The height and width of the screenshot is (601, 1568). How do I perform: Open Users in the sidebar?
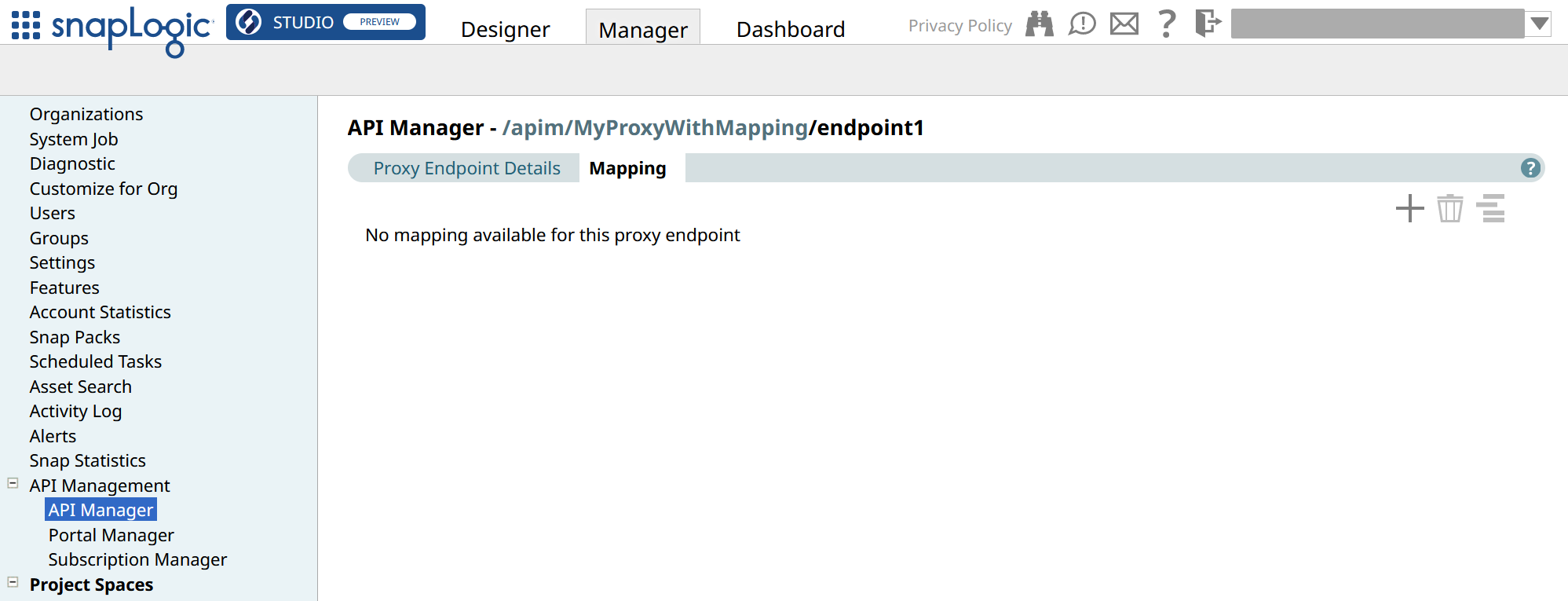click(53, 213)
